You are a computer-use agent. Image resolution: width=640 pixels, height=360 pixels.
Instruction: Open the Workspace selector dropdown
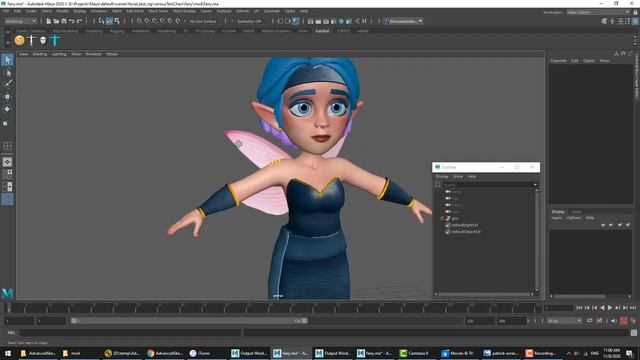pyautogui.click(x=598, y=12)
